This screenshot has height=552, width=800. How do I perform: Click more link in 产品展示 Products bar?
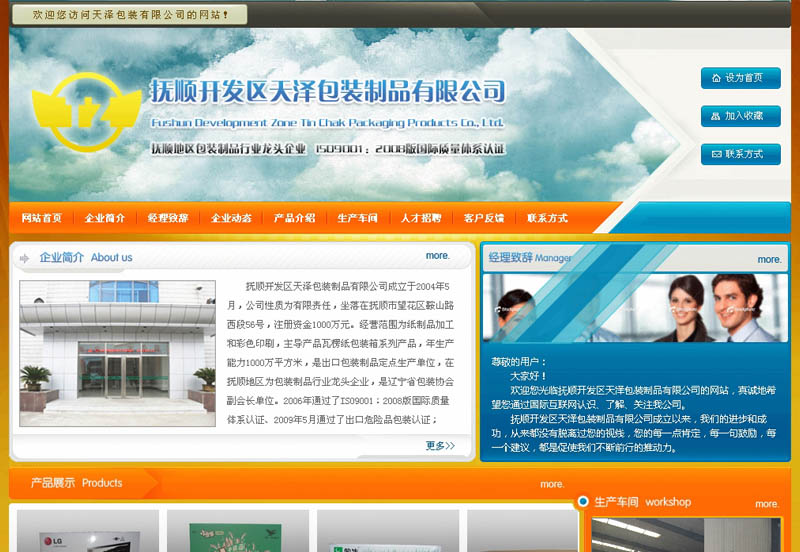pos(552,484)
